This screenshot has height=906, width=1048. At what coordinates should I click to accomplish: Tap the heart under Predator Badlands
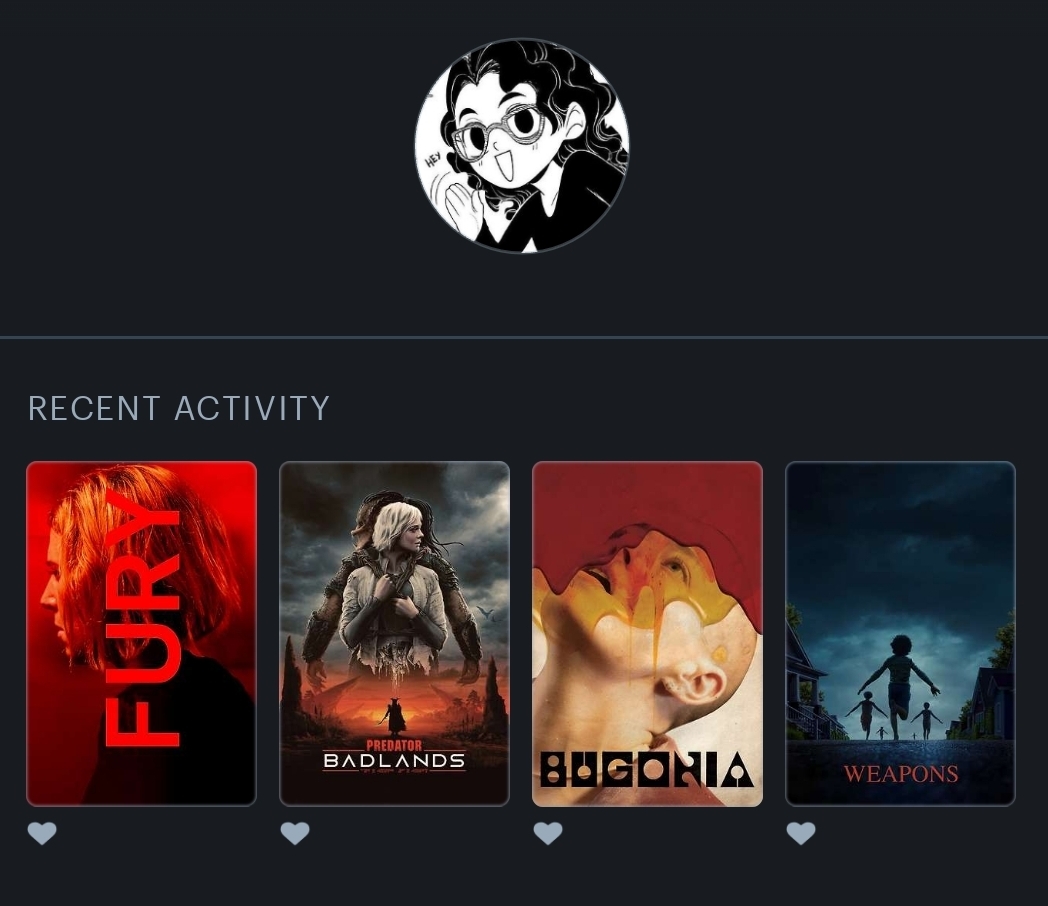coord(295,833)
